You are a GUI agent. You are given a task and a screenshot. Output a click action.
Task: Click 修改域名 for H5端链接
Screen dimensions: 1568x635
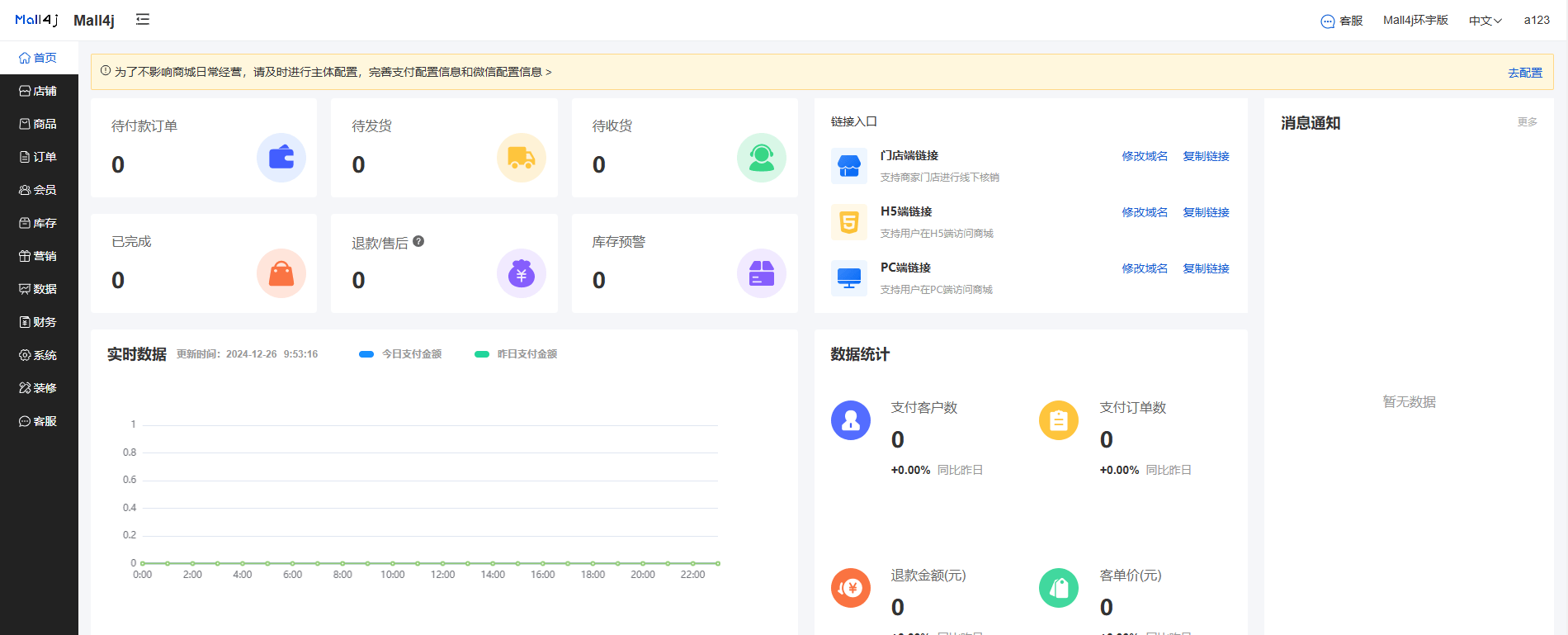[x=1145, y=212]
